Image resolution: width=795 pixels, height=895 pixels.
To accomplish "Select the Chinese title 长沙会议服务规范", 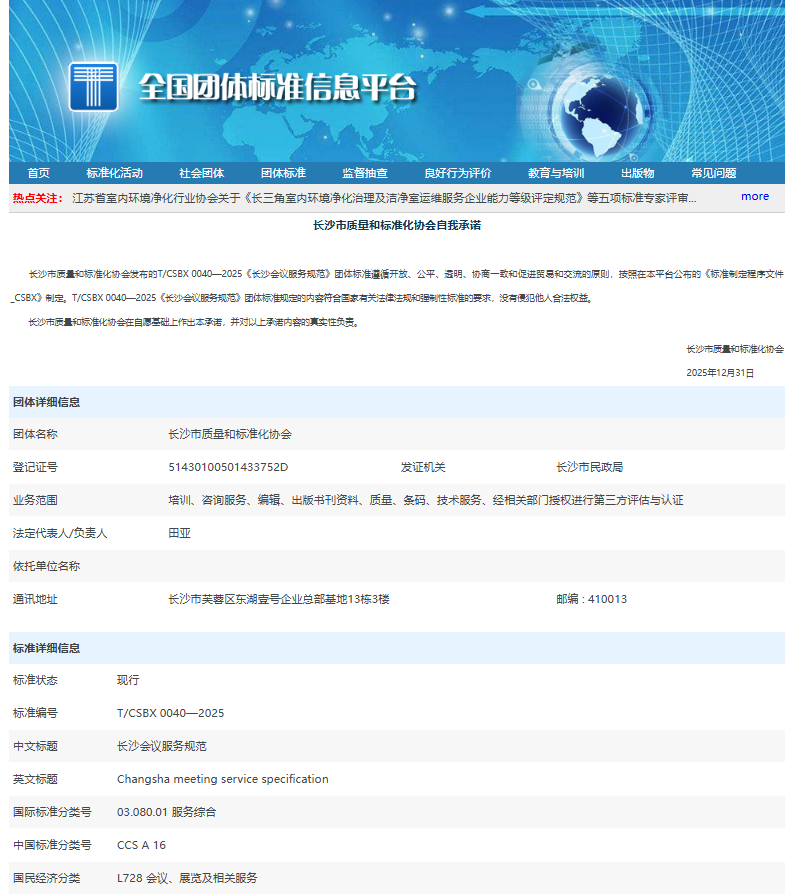I will pos(162,747).
